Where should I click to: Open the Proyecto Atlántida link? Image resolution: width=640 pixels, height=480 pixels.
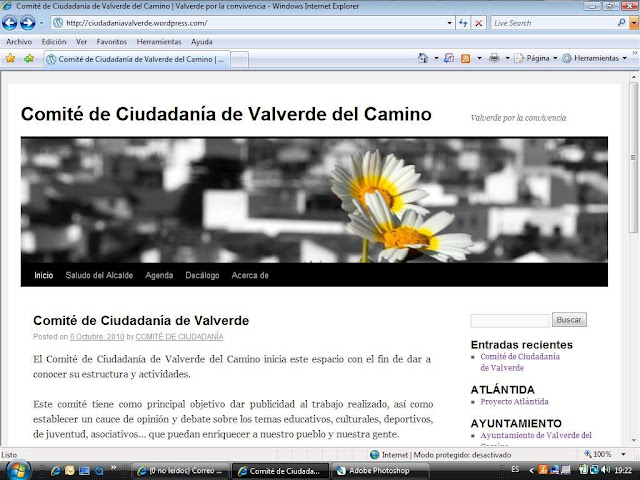[x=514, y=402]
